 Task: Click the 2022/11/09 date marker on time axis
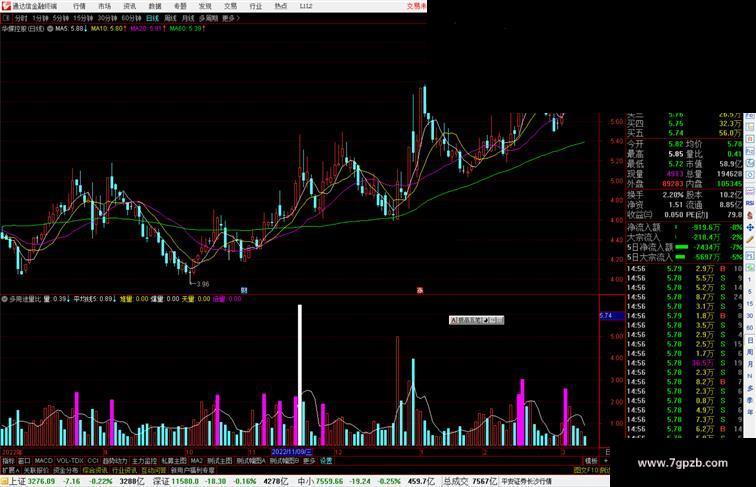coord(292,452)
